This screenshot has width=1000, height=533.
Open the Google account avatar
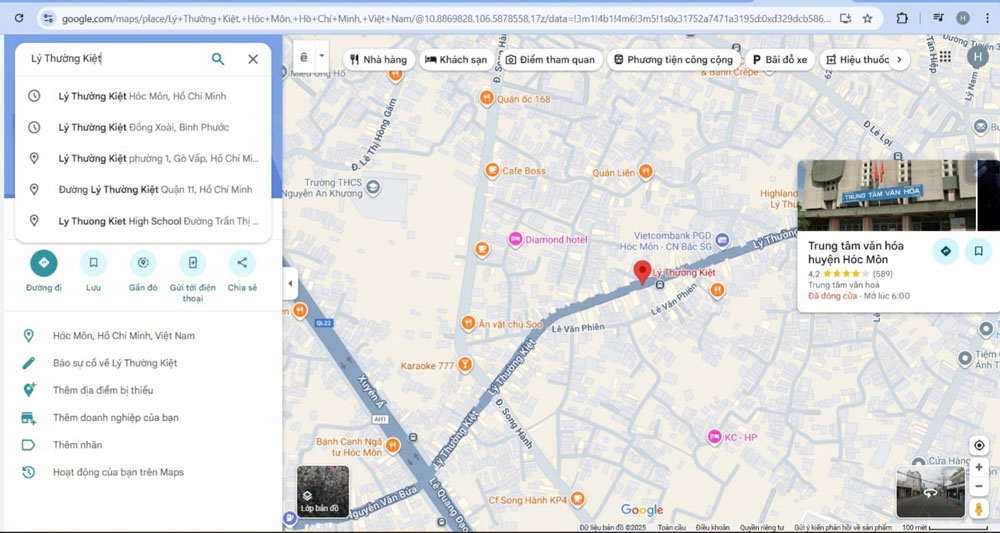click(978, 57)
